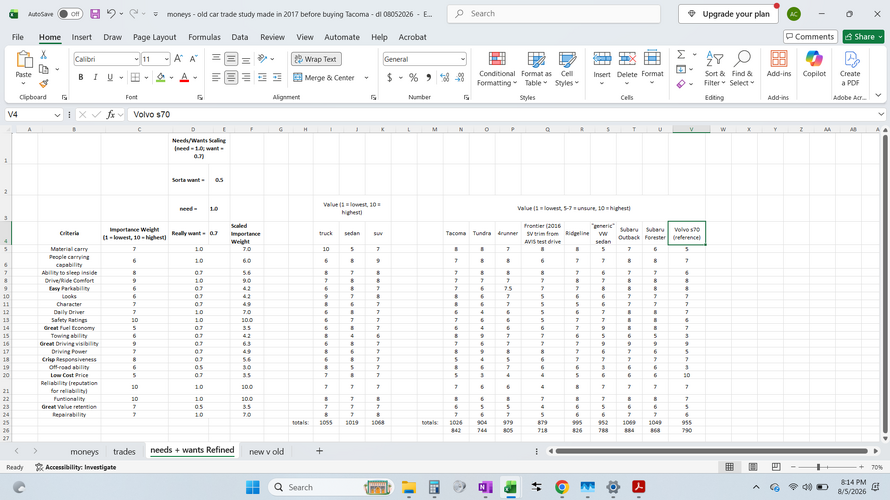Screen dimensions: 890x500
Task: Switch to Normal view in status bar
Action: [729, 467]
